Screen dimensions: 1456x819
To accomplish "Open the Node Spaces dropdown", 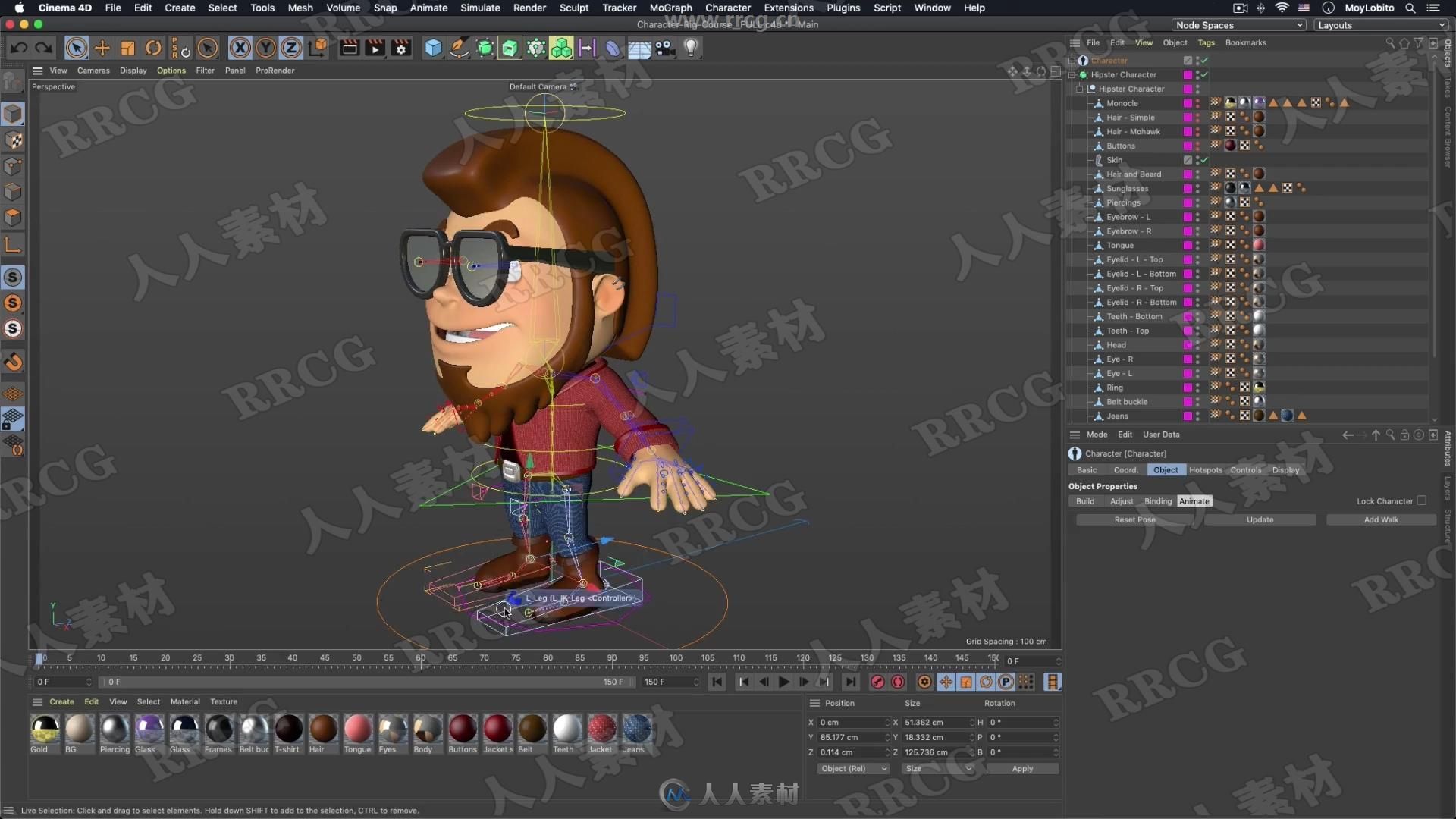I will pyautogui.click(x=1239, y=25).
